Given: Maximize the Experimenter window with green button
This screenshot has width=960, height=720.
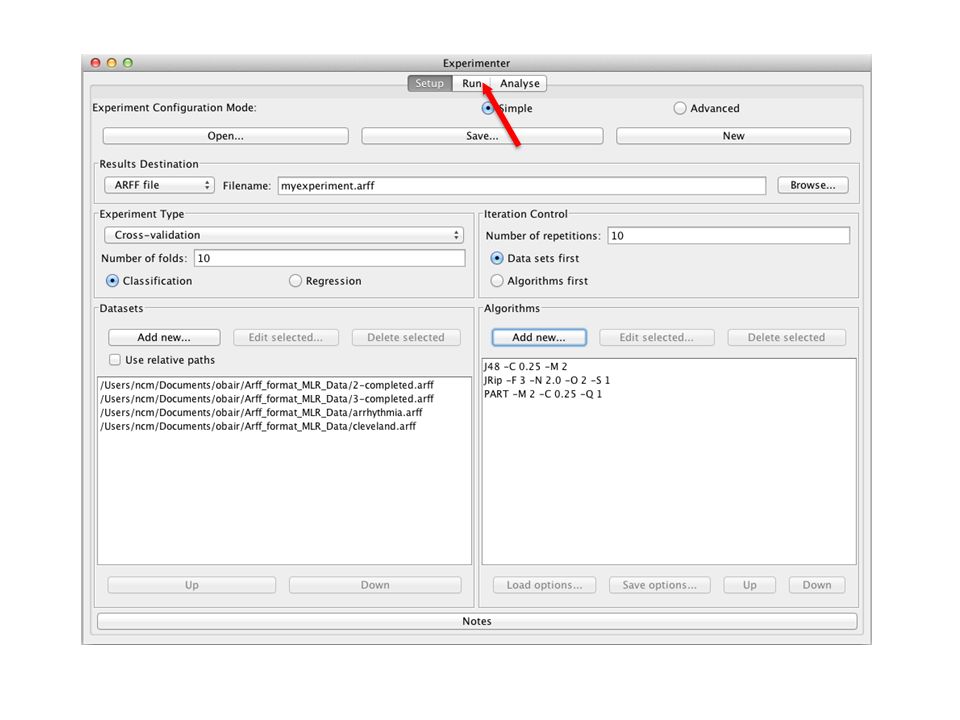Looking at the screenshot, I should (127, 62).
